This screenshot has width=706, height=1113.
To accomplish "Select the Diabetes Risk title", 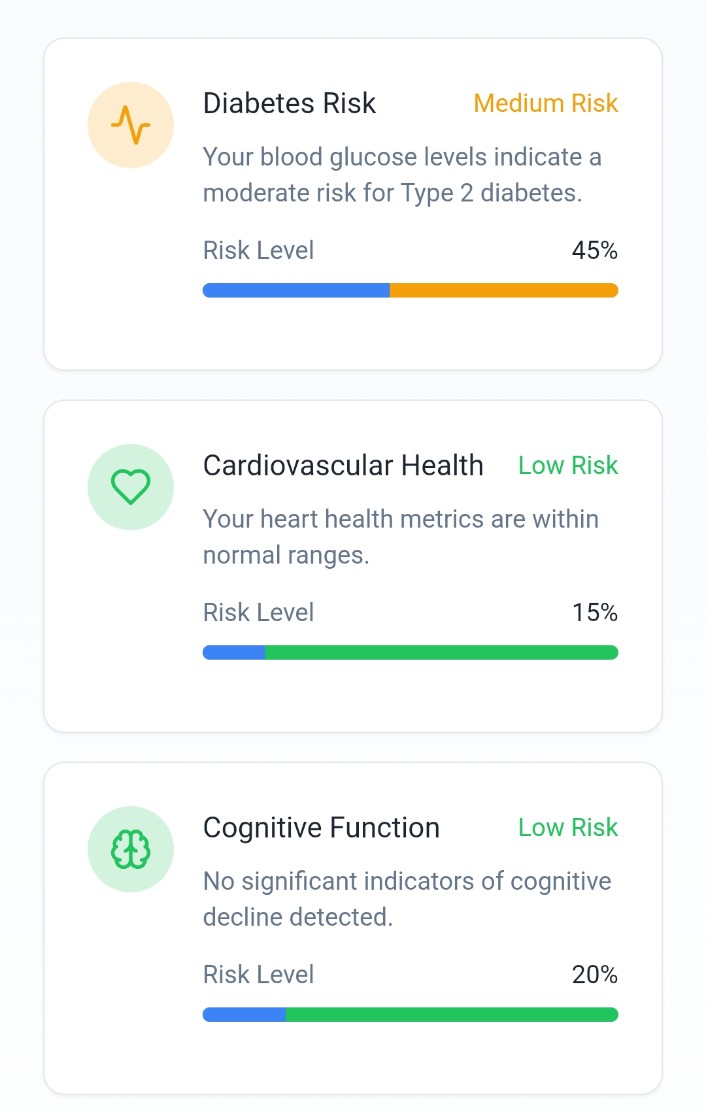I will 289,104.
